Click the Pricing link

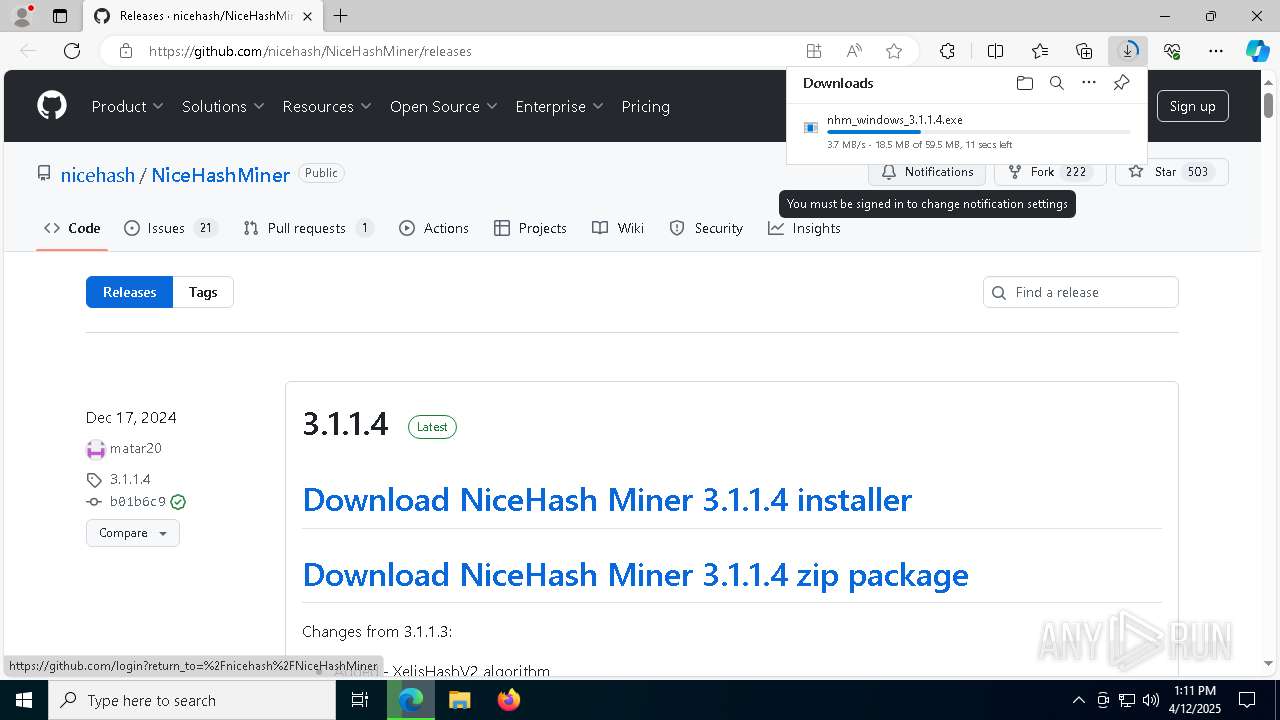point(645,106)
